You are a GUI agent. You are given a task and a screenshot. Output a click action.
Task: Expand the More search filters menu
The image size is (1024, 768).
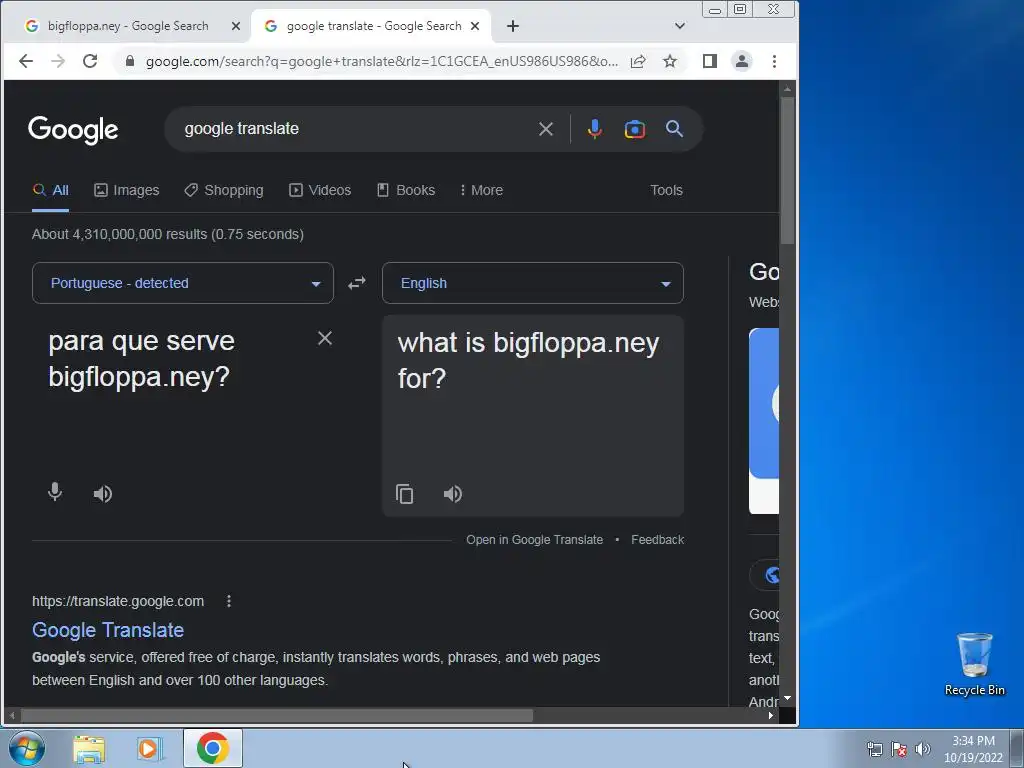pyautogui.click(x=481, y=190)
